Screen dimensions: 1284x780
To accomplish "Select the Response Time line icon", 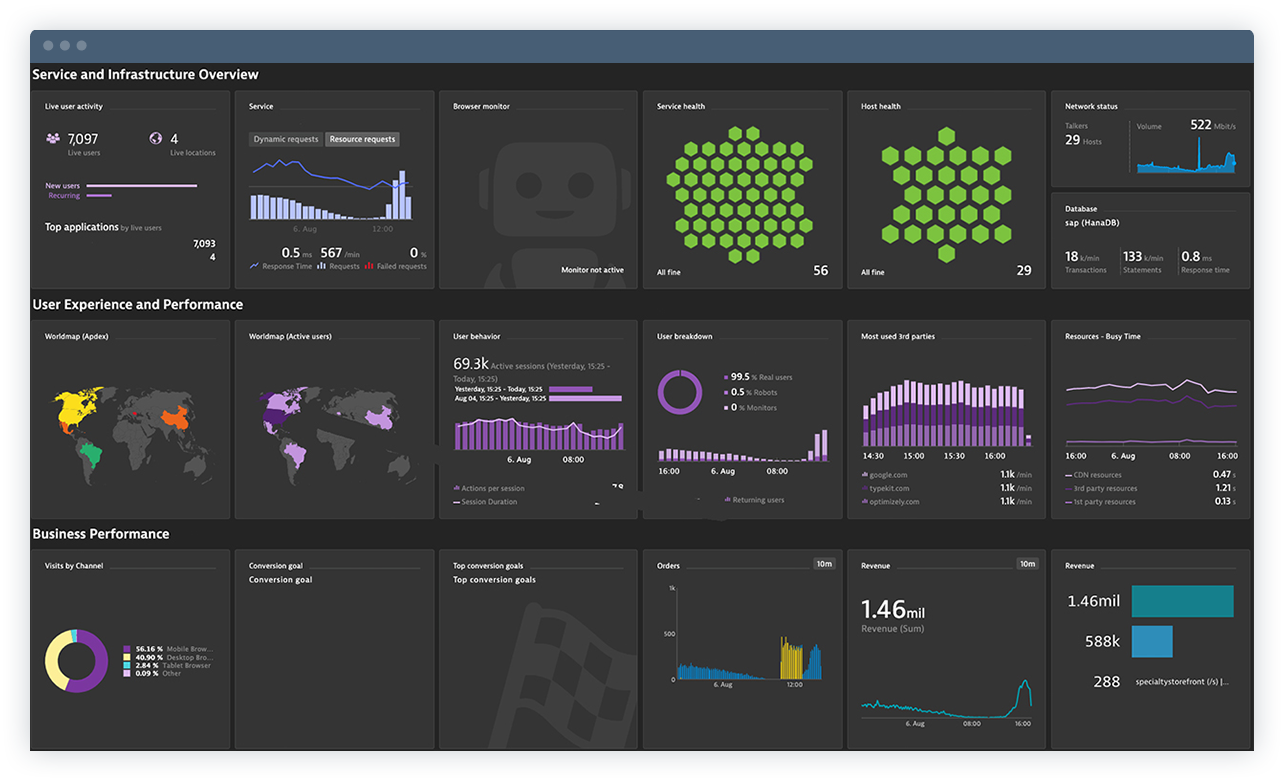I will 254,266.
